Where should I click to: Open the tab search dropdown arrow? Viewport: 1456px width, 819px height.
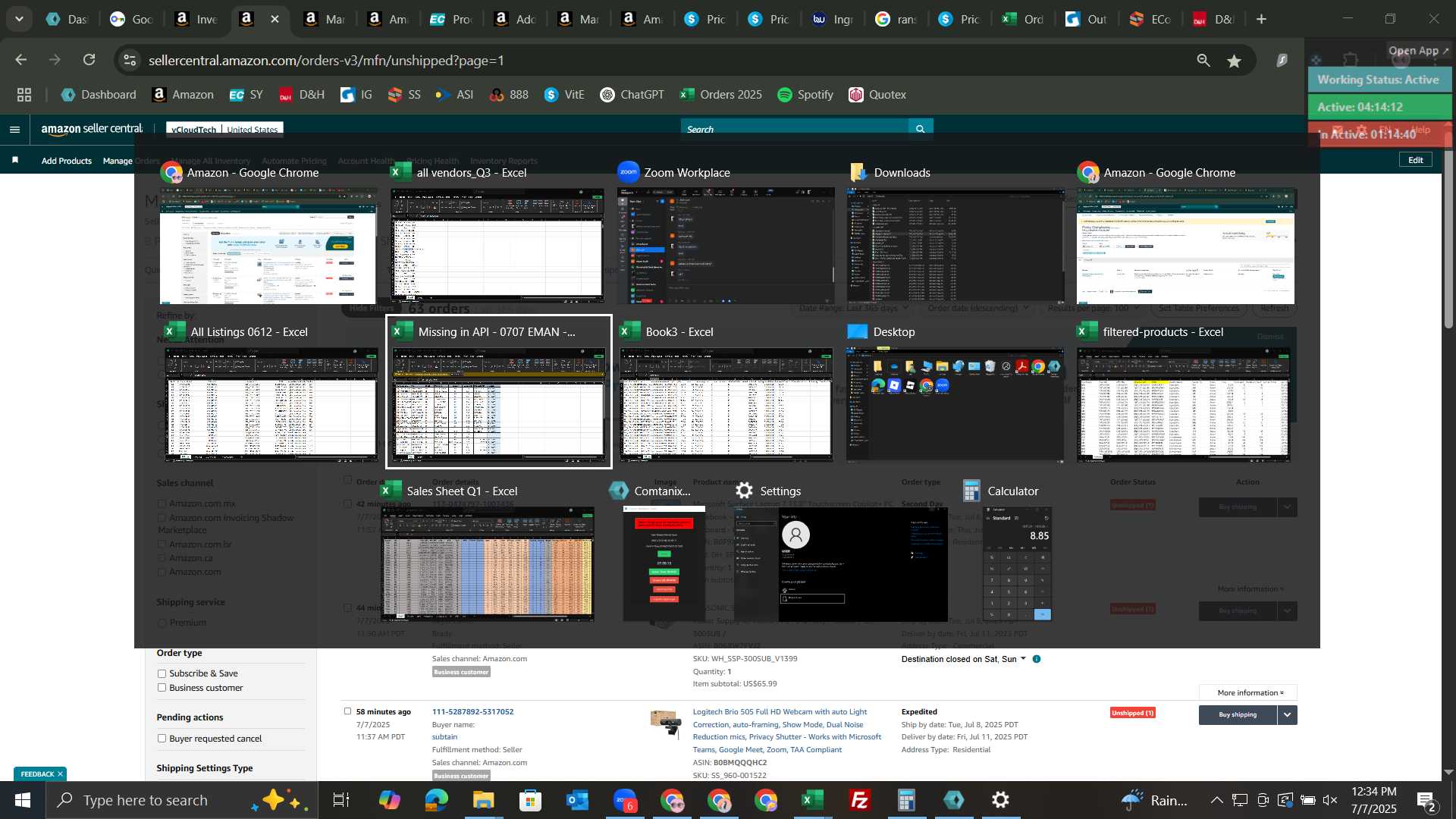point(19,19)
